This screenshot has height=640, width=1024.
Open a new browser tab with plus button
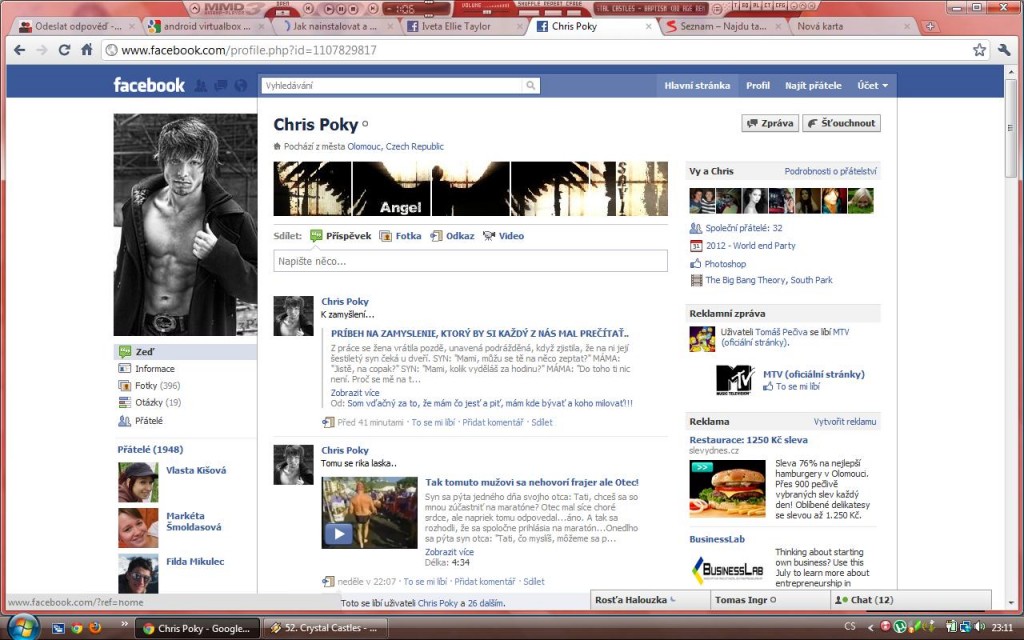click(x=930, y=27)
